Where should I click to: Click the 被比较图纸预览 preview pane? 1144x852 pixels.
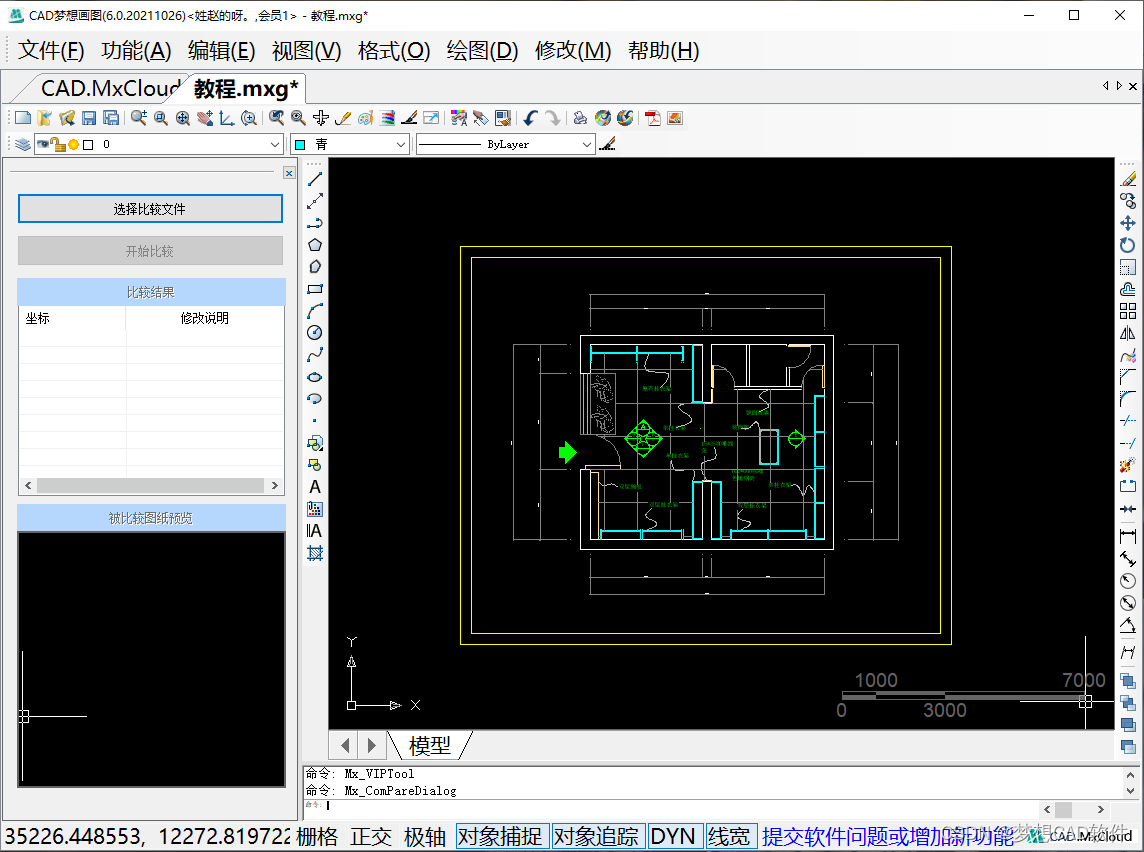pos(151,659)
